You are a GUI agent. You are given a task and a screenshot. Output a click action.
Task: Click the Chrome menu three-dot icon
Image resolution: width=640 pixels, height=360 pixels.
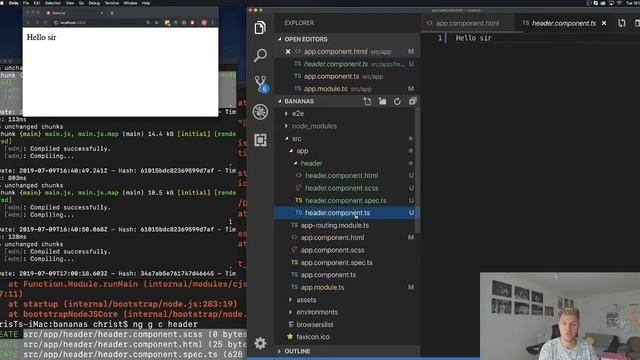click(x=213, y=23)
